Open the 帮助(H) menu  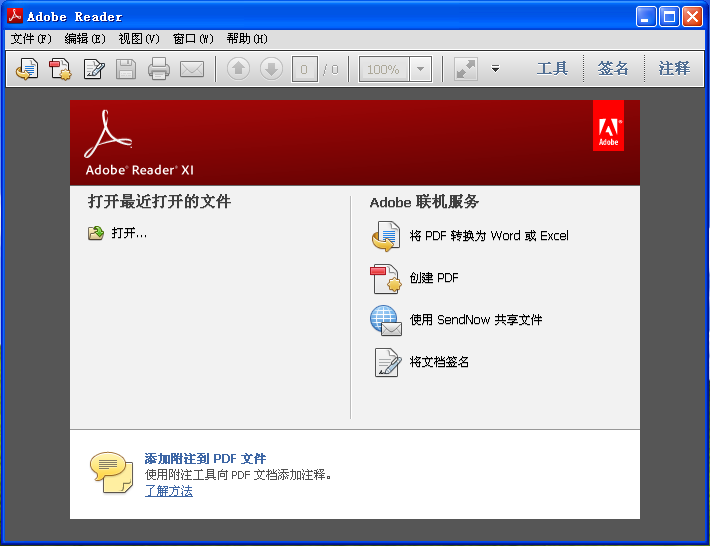click(x=247, y=39)
